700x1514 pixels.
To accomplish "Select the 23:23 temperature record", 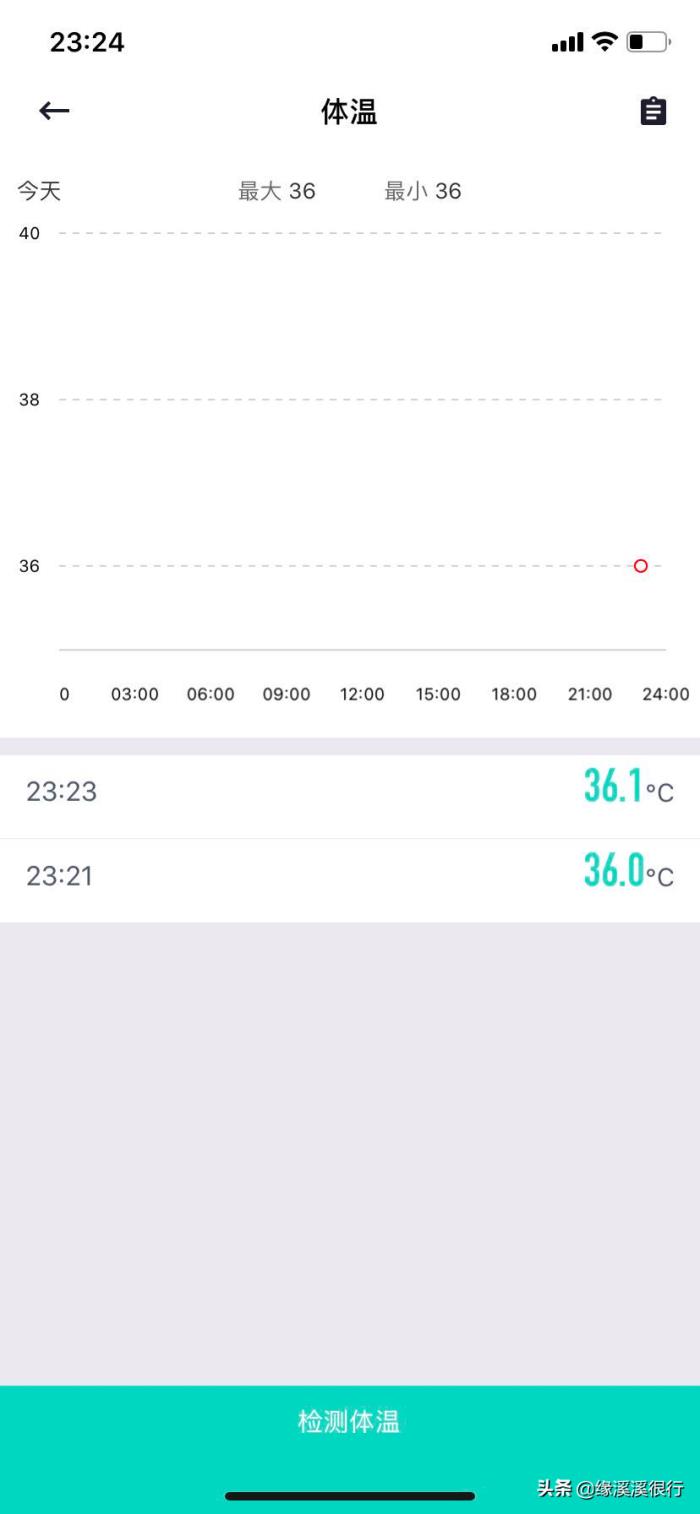I will 350,792.
